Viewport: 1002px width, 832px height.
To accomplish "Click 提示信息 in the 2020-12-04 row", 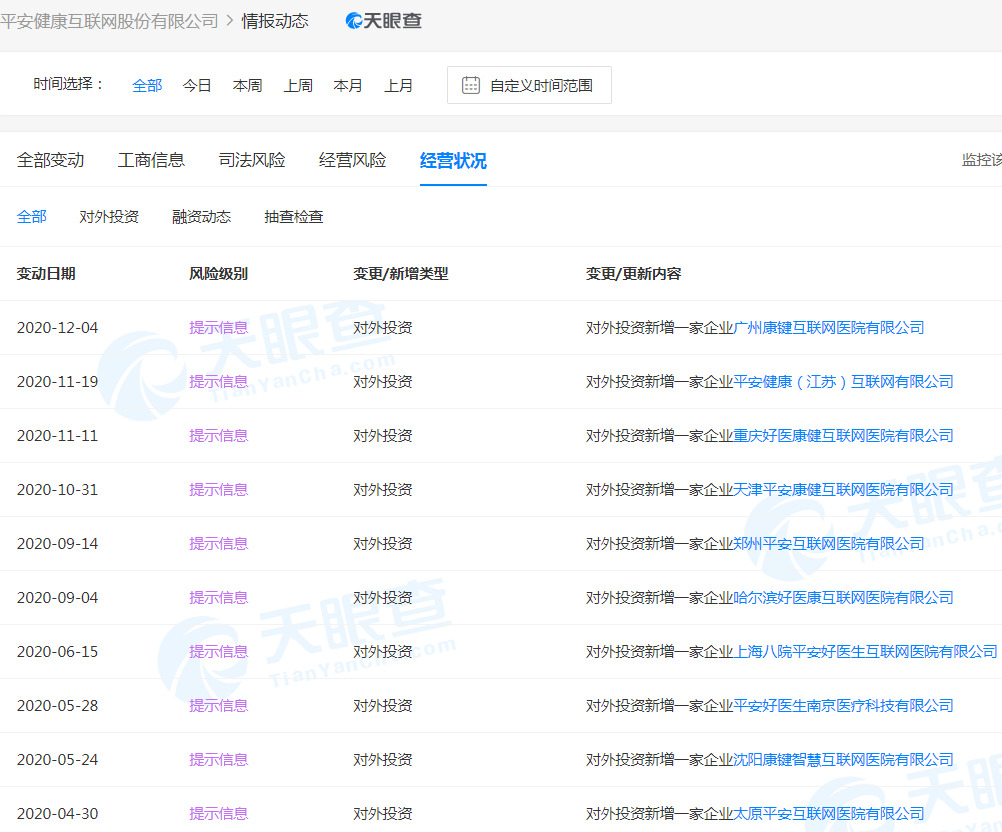I will [219, 328].
